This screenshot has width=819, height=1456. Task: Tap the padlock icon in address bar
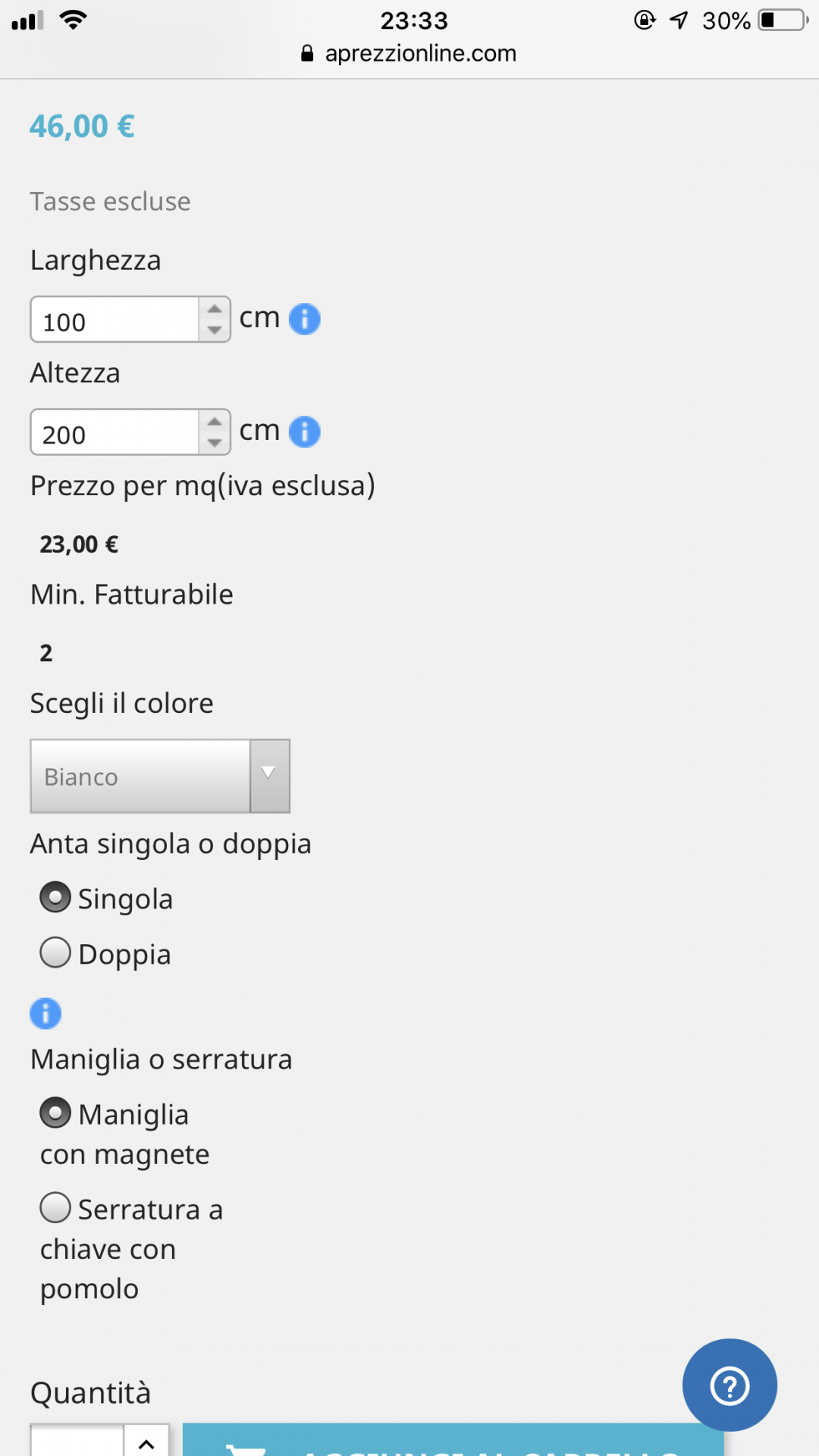[307, 54]
